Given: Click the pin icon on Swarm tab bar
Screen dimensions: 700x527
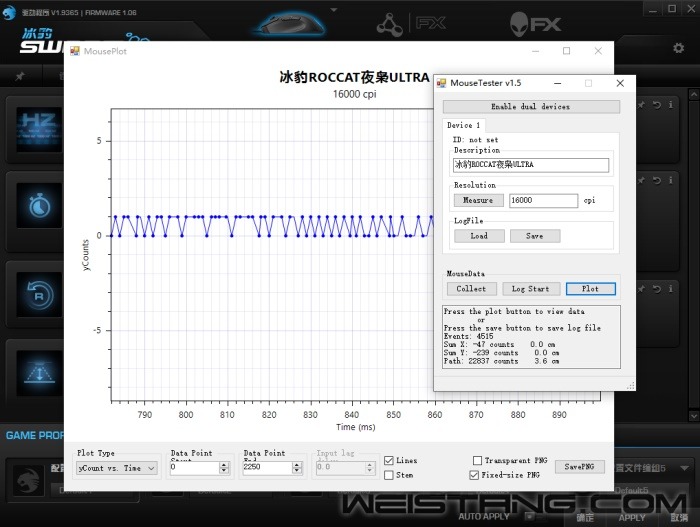Looking at the screenshot, I should pos(19,76).
